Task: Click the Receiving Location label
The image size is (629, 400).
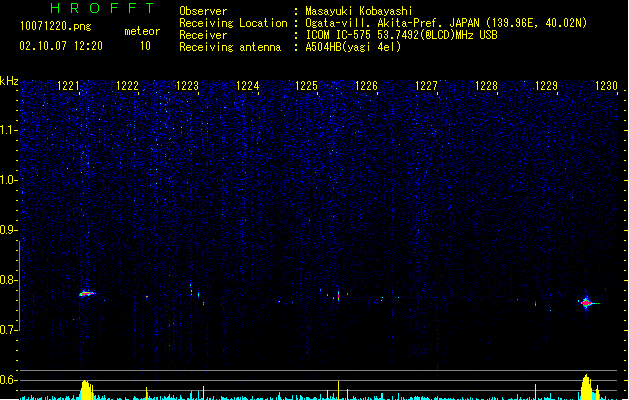Action: click(x=233, y=23)
